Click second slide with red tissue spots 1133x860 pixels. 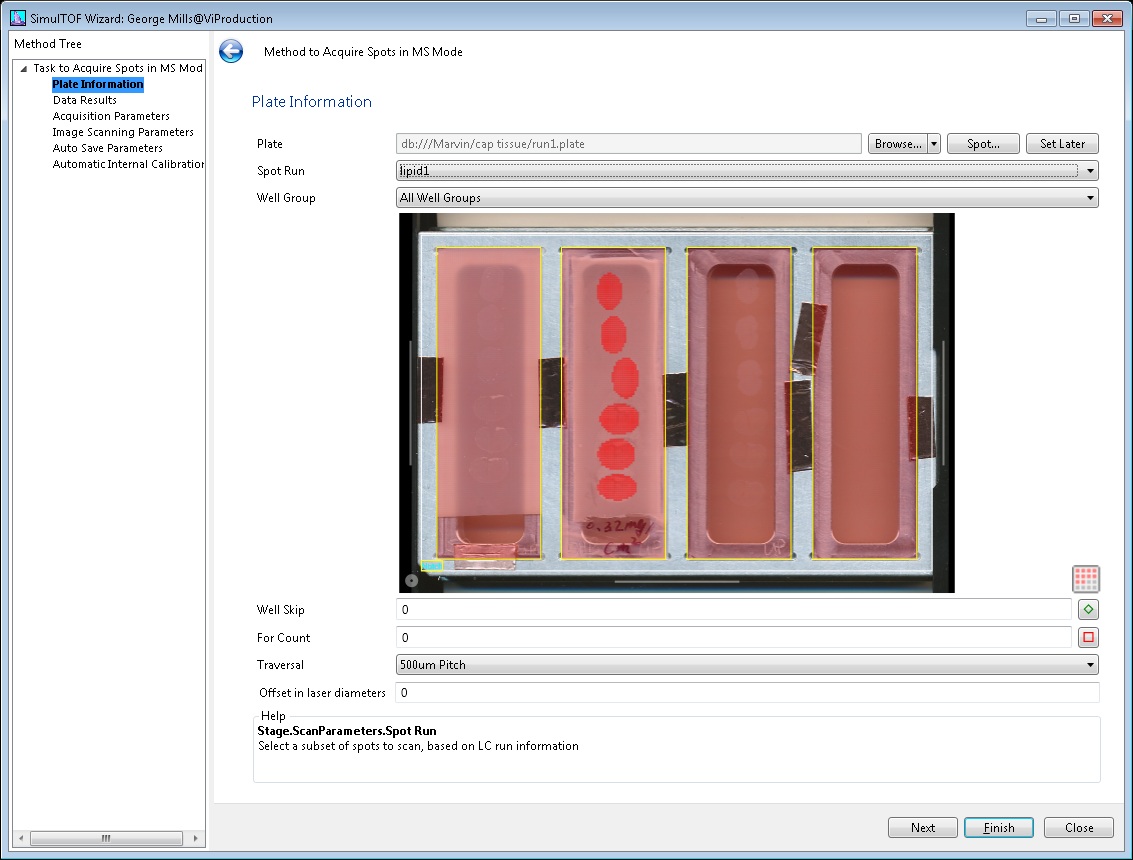point(613,403)
